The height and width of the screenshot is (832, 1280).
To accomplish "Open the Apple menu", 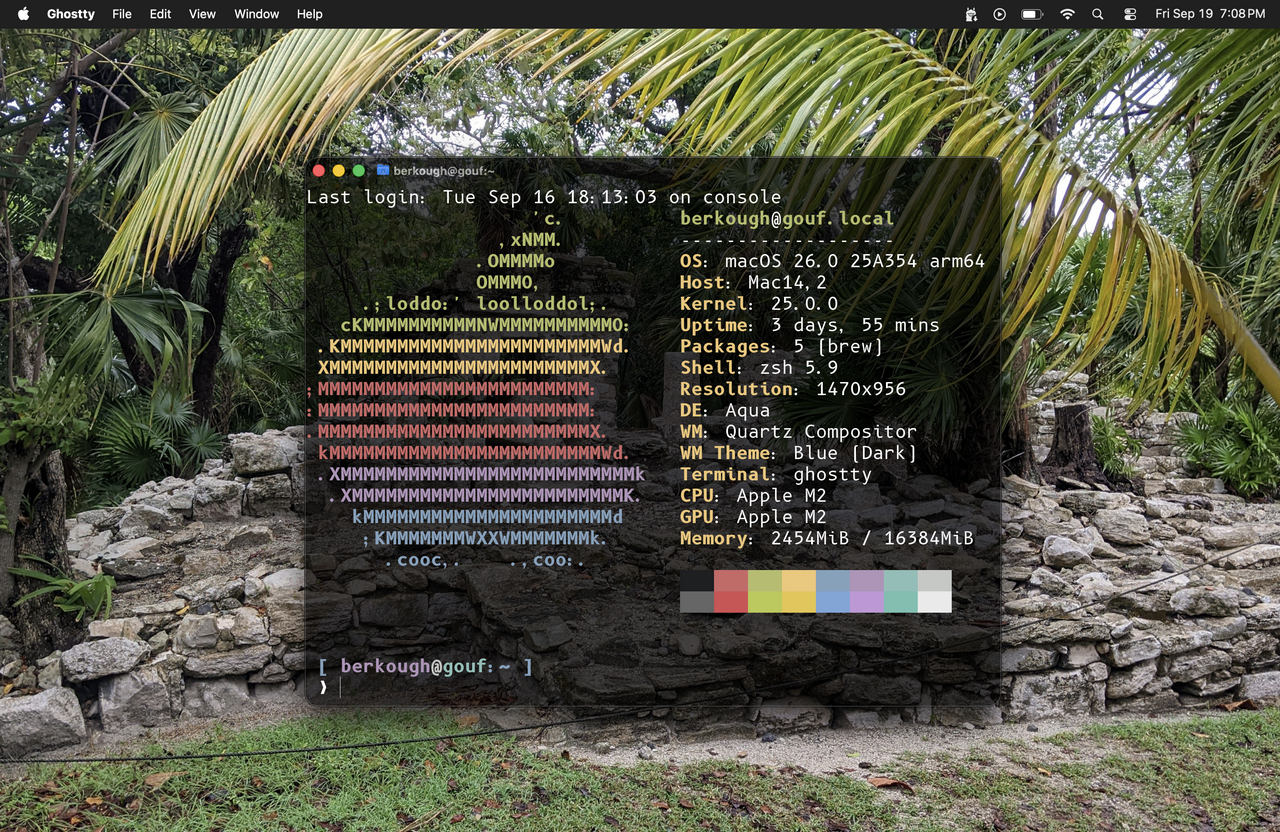I will [x=24, y=14].
